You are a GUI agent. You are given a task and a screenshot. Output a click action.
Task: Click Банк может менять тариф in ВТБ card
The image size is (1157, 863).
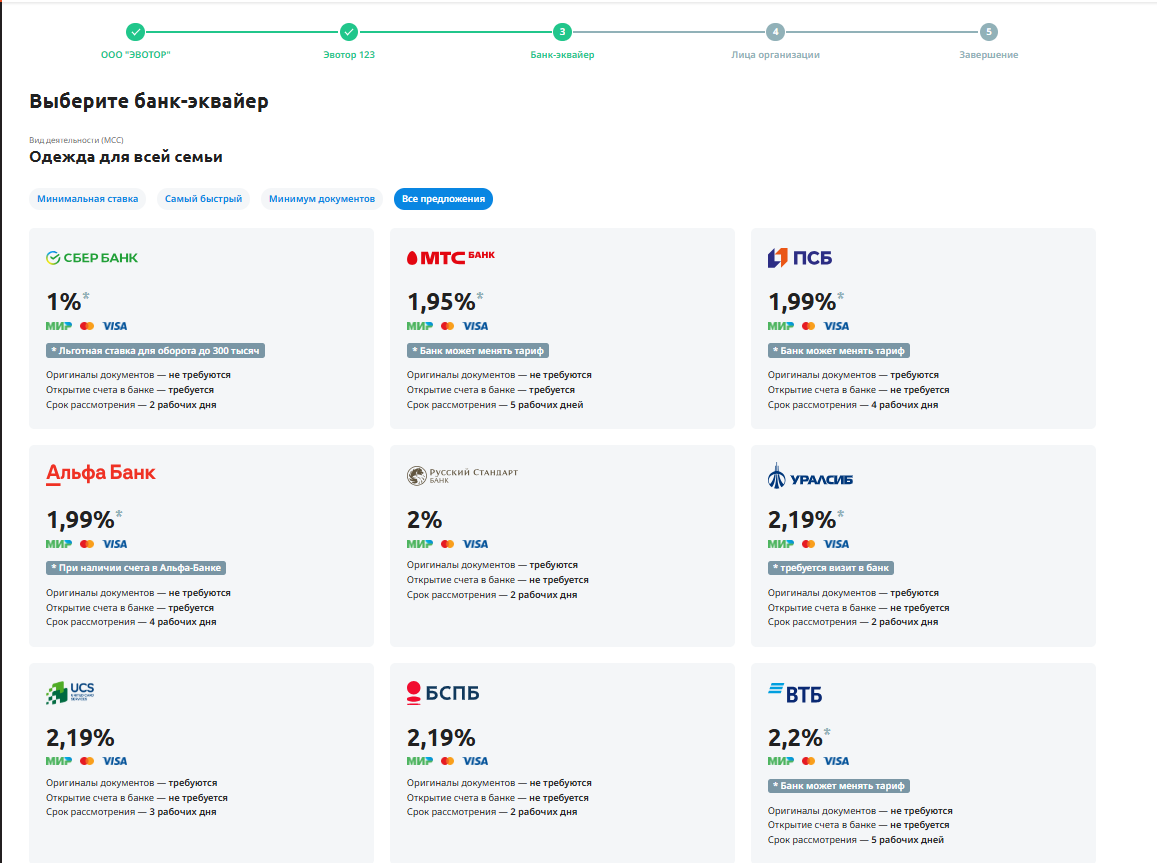tap(839, 786)
